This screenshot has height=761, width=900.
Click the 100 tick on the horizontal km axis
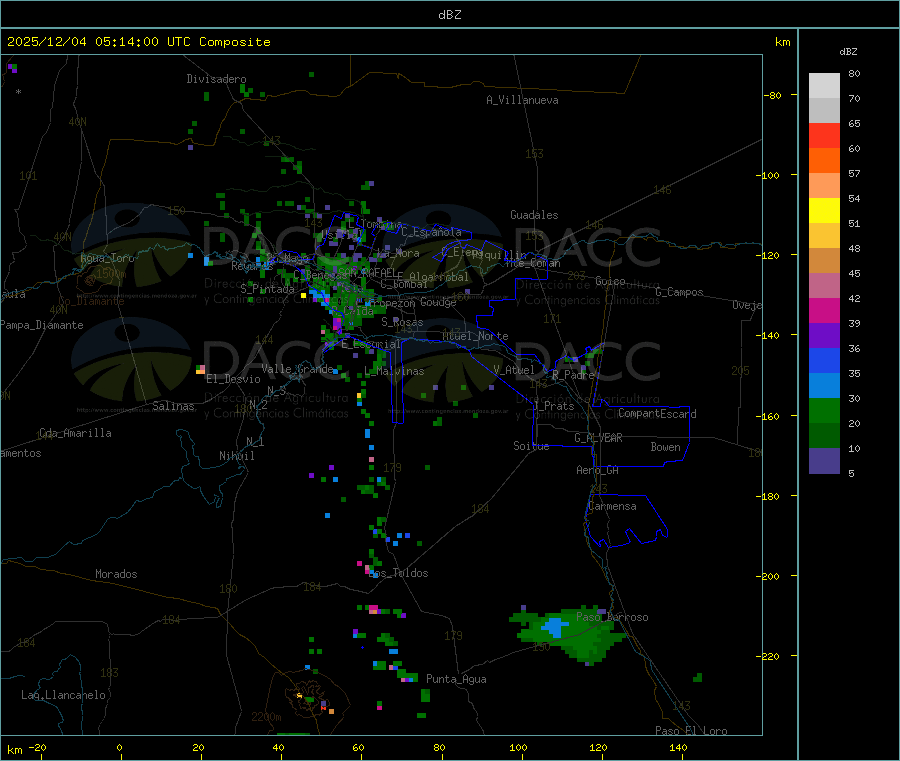pos(518,747)
